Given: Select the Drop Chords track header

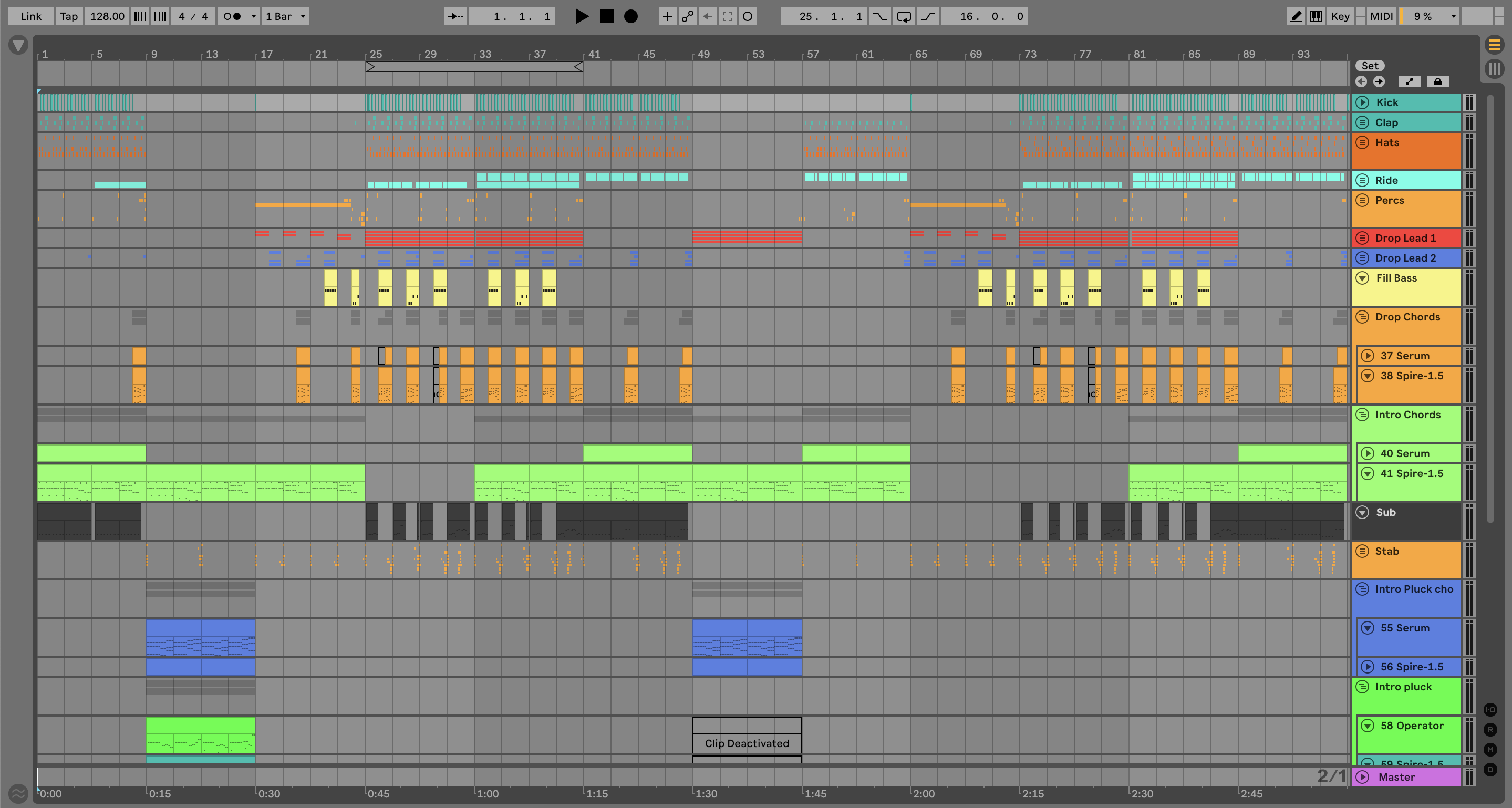Looking at the screenshot, I should 1406,325.
